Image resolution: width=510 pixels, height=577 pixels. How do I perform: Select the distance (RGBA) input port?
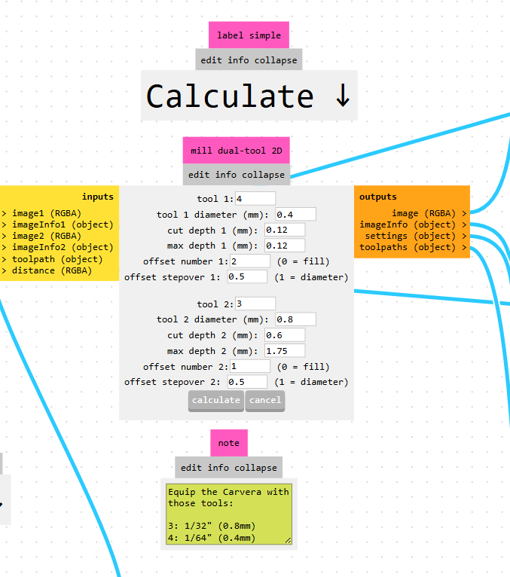pyautogui.click(x=47, y=270)
